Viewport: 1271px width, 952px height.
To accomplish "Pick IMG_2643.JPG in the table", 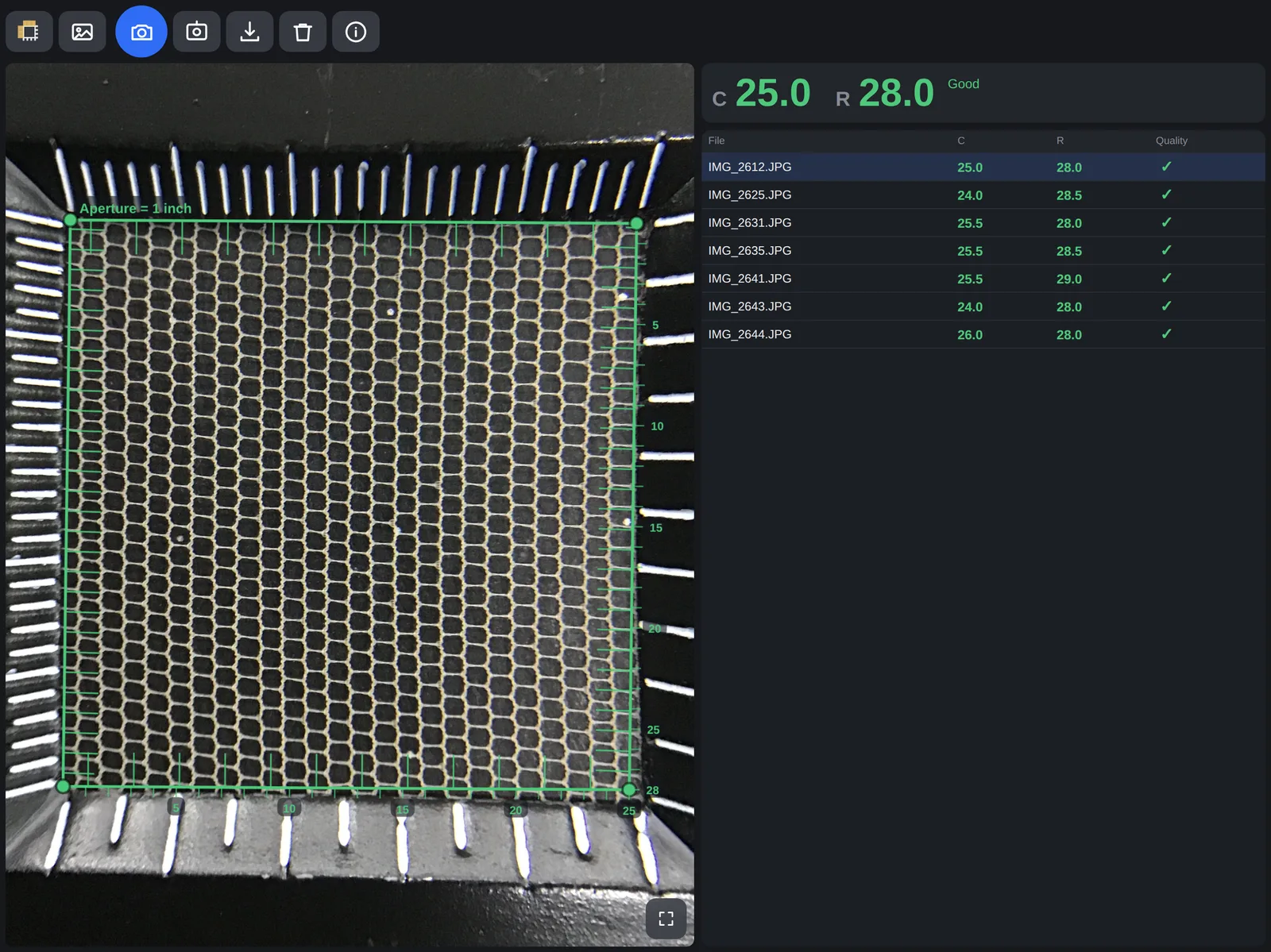I will 983,306.
